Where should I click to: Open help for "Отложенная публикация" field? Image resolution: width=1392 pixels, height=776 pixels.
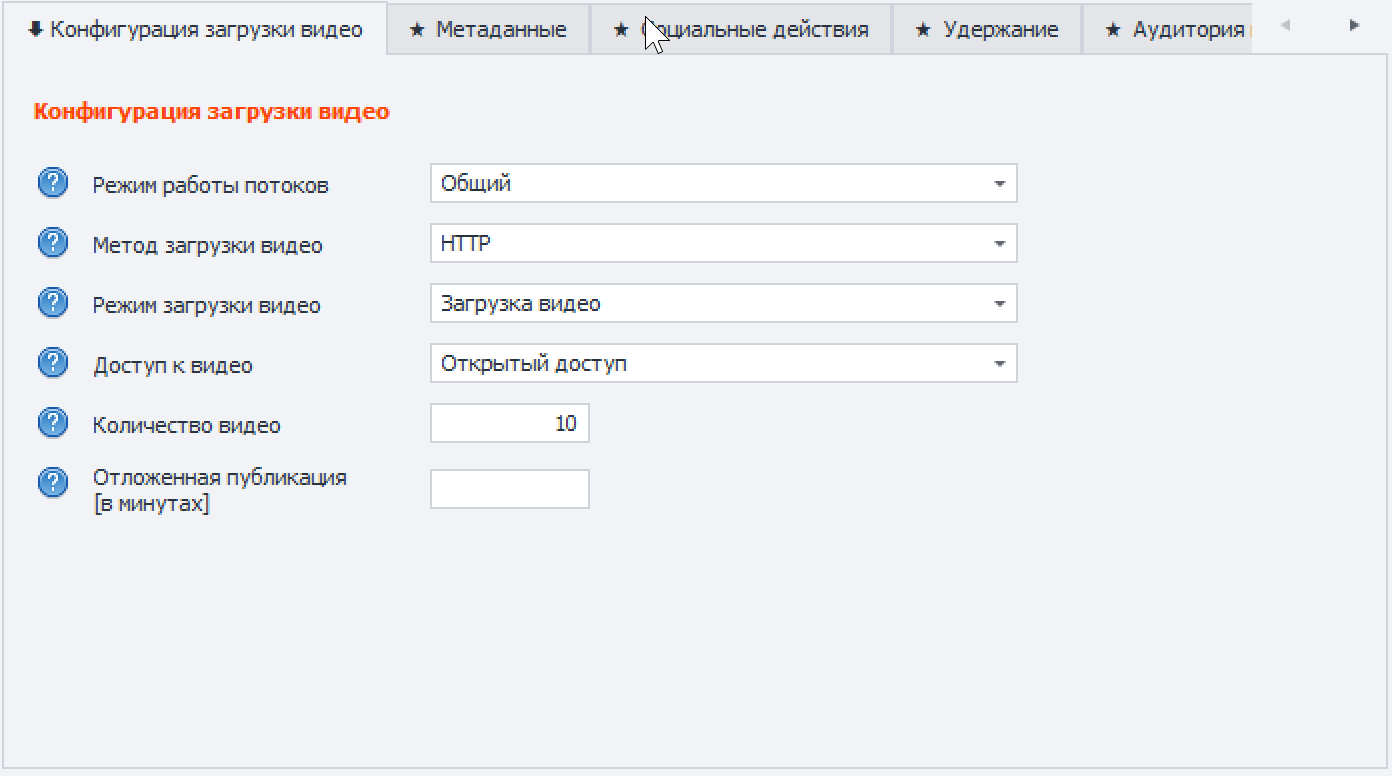[x=52, y=482]
